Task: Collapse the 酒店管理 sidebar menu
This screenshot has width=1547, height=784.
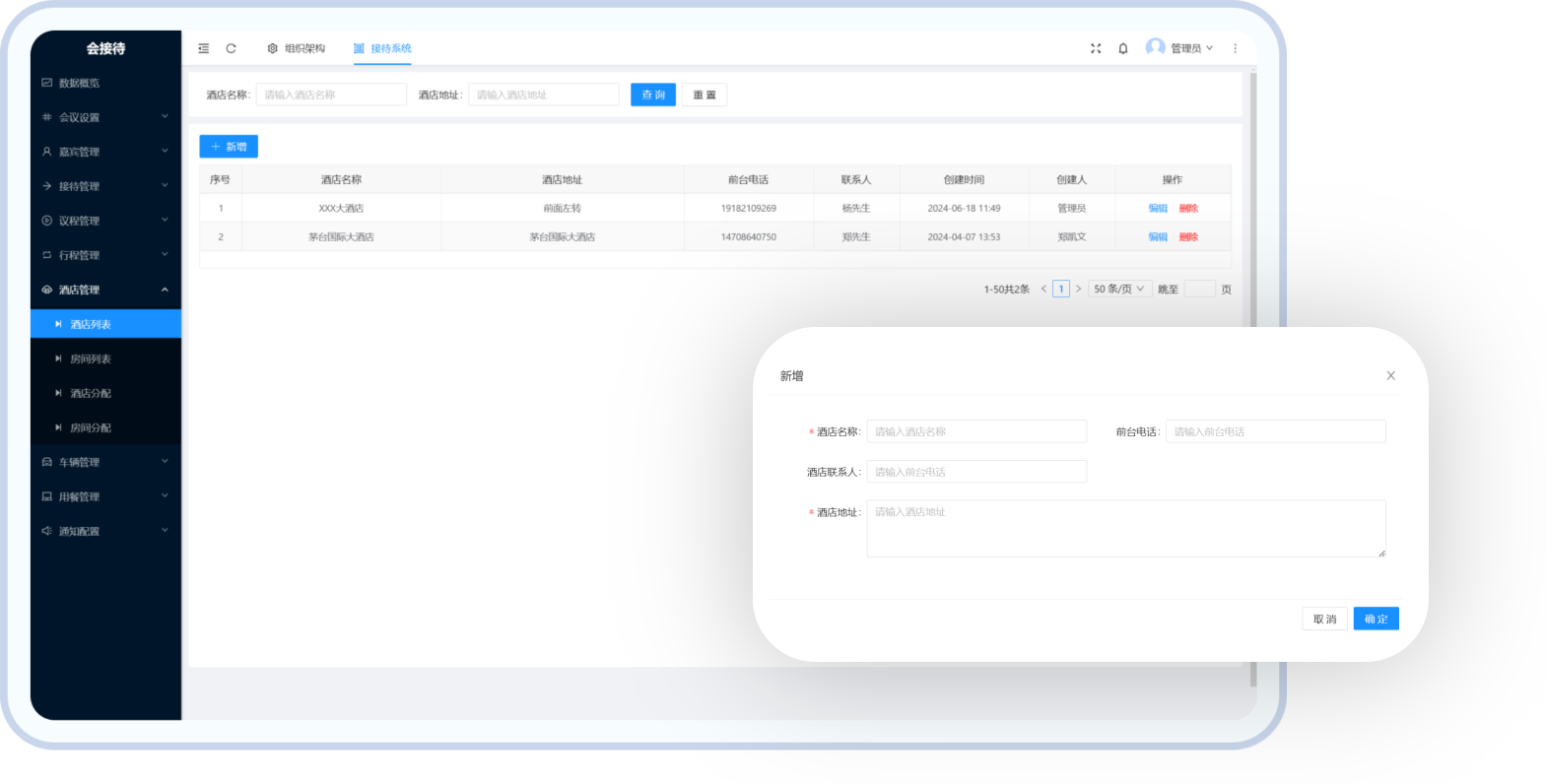Action: (104, 290)
